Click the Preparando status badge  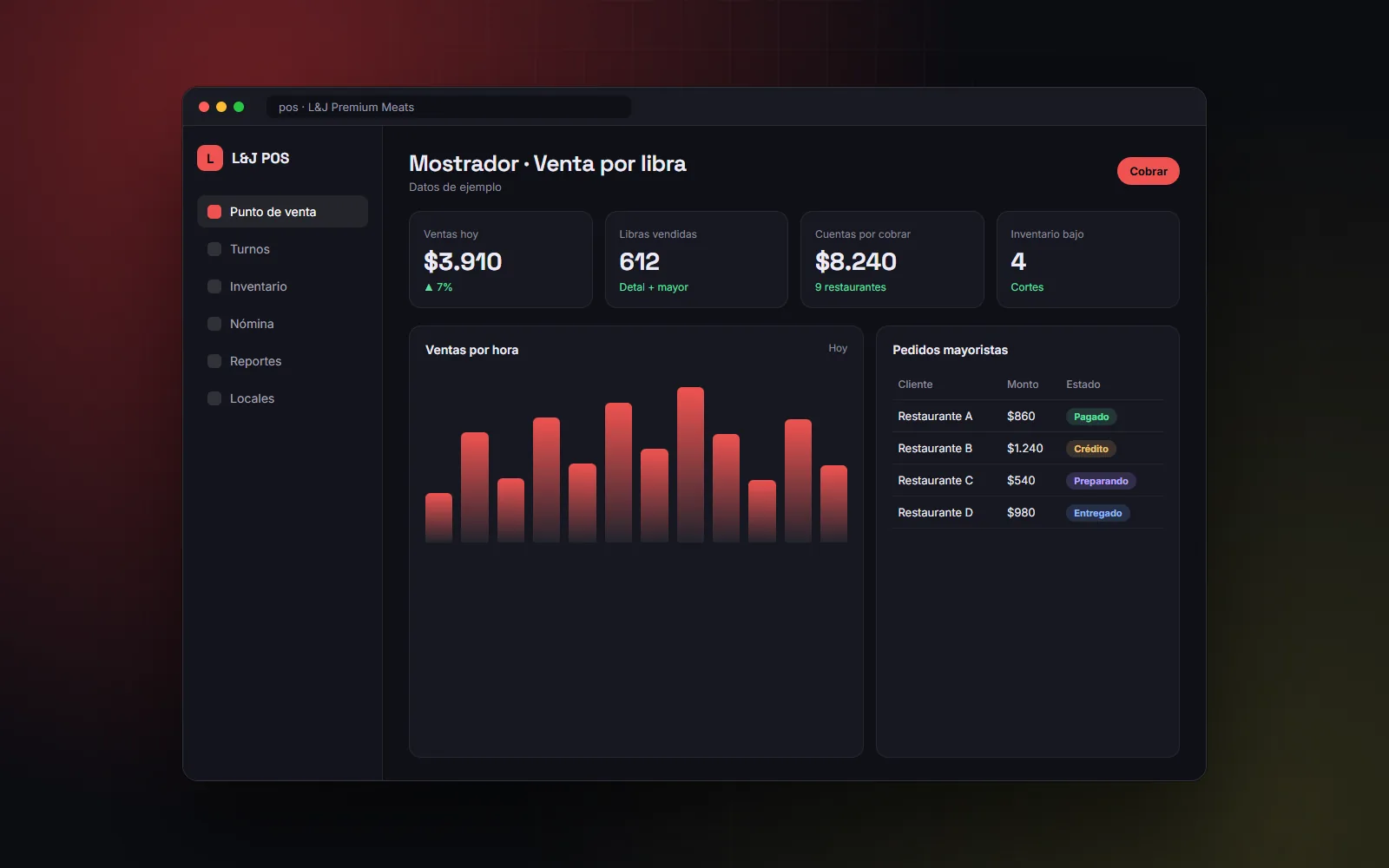(x=1101, y=481)
